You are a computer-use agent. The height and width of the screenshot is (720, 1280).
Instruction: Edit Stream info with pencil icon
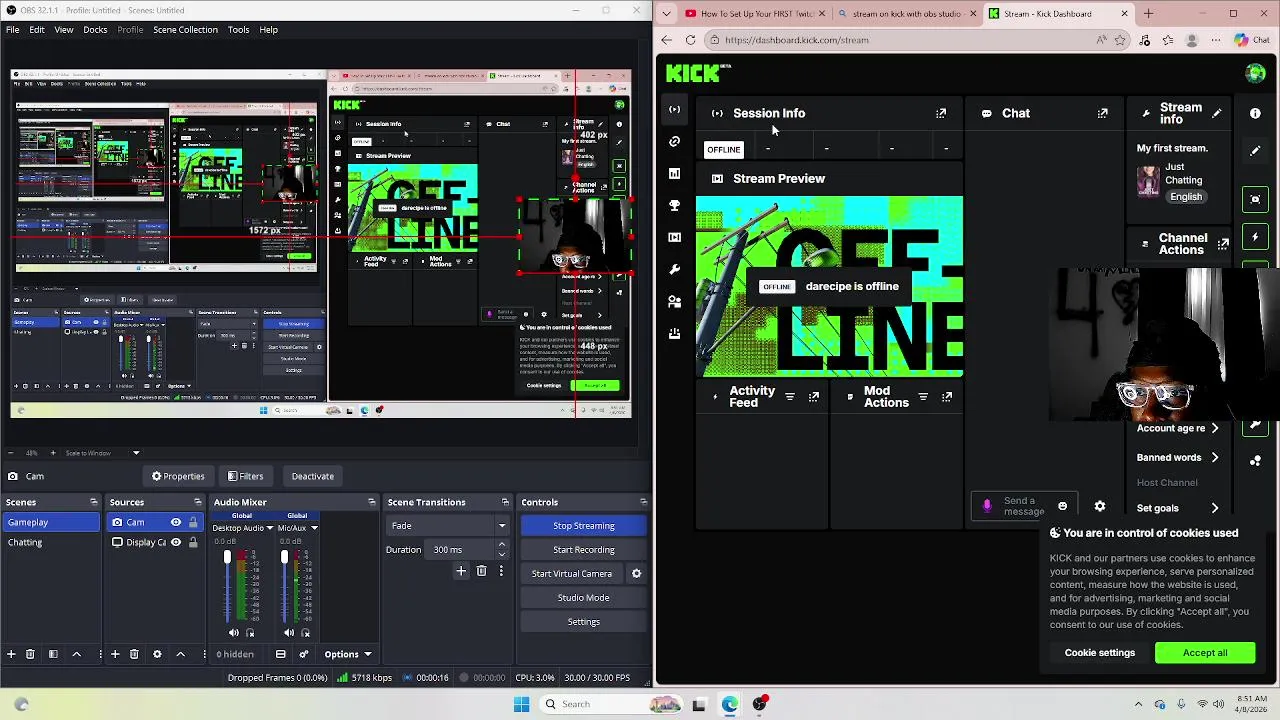(1216, 113)
